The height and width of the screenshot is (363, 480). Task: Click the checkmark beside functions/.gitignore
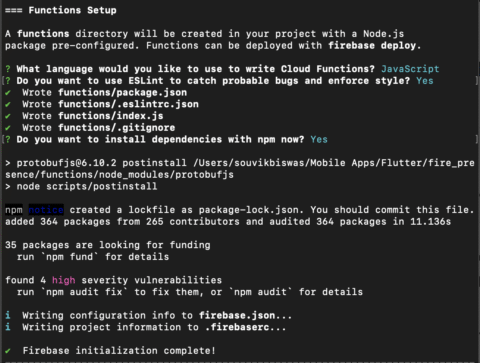tap(8, 128)
